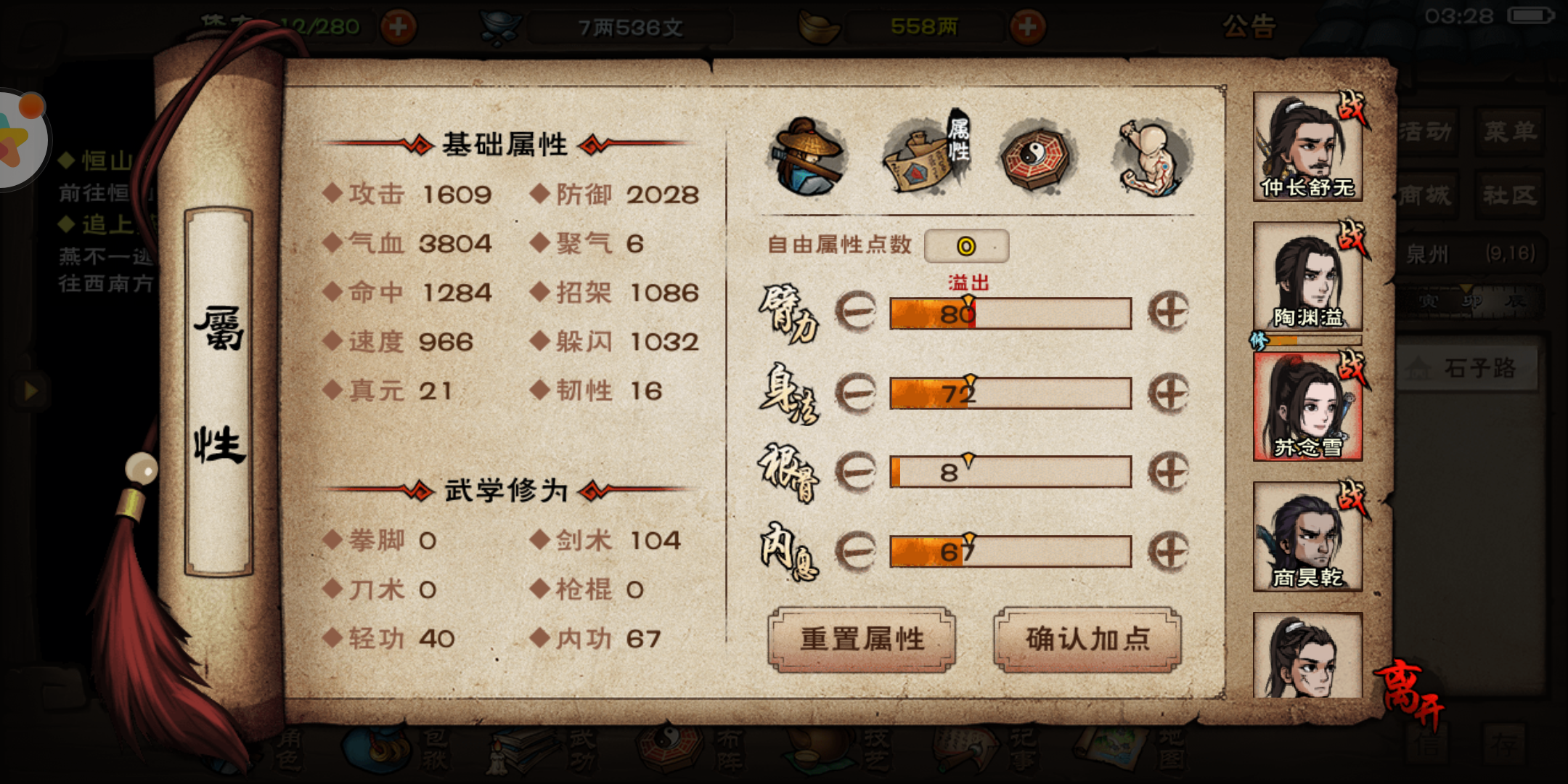Screen dimensions: 1568x784
Task: Increase 臂力 with its plus button
Action: tap(1168, 313)
